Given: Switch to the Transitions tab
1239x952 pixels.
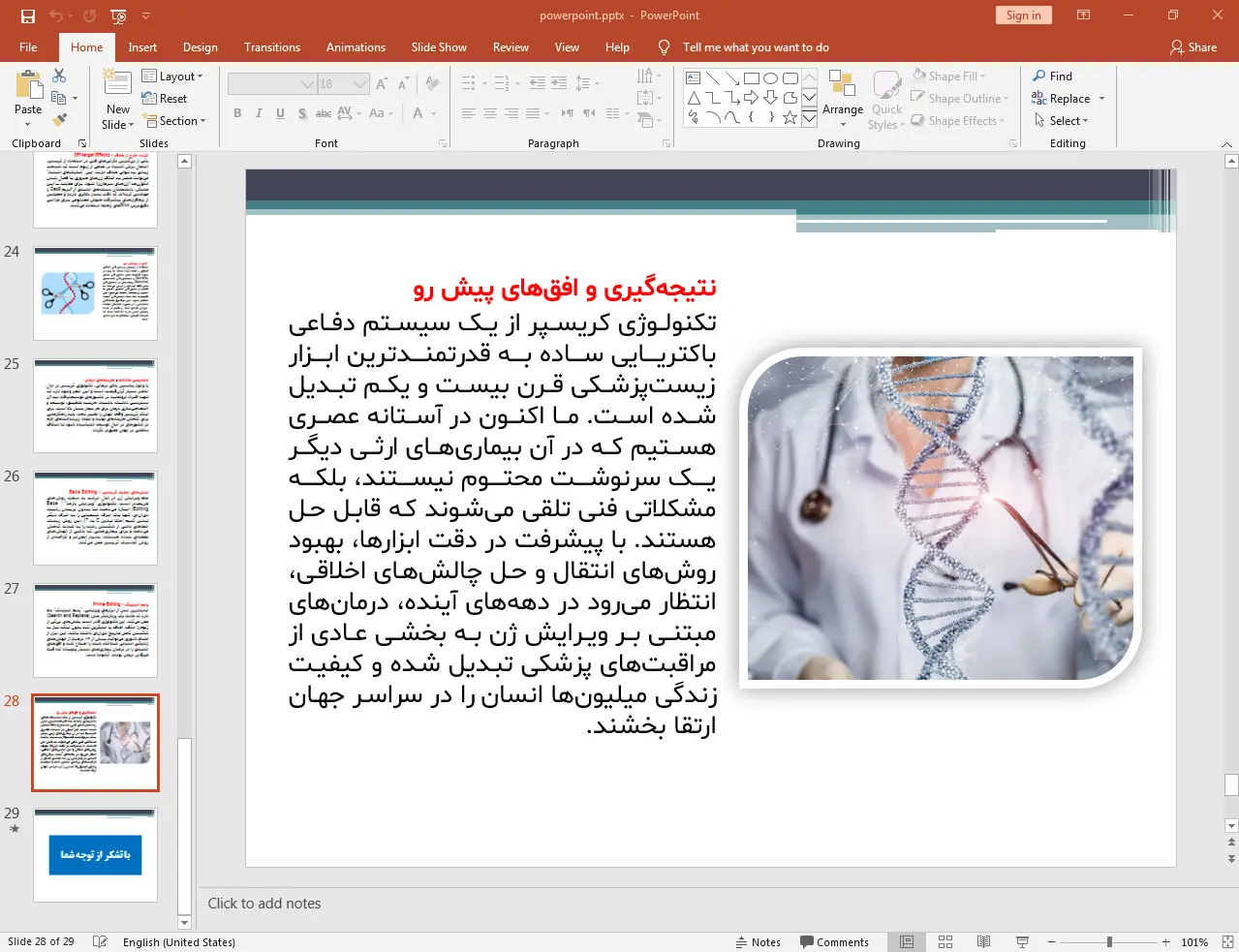Looking at the screenshot, I should pyautogui.click(x=272, y=47).
